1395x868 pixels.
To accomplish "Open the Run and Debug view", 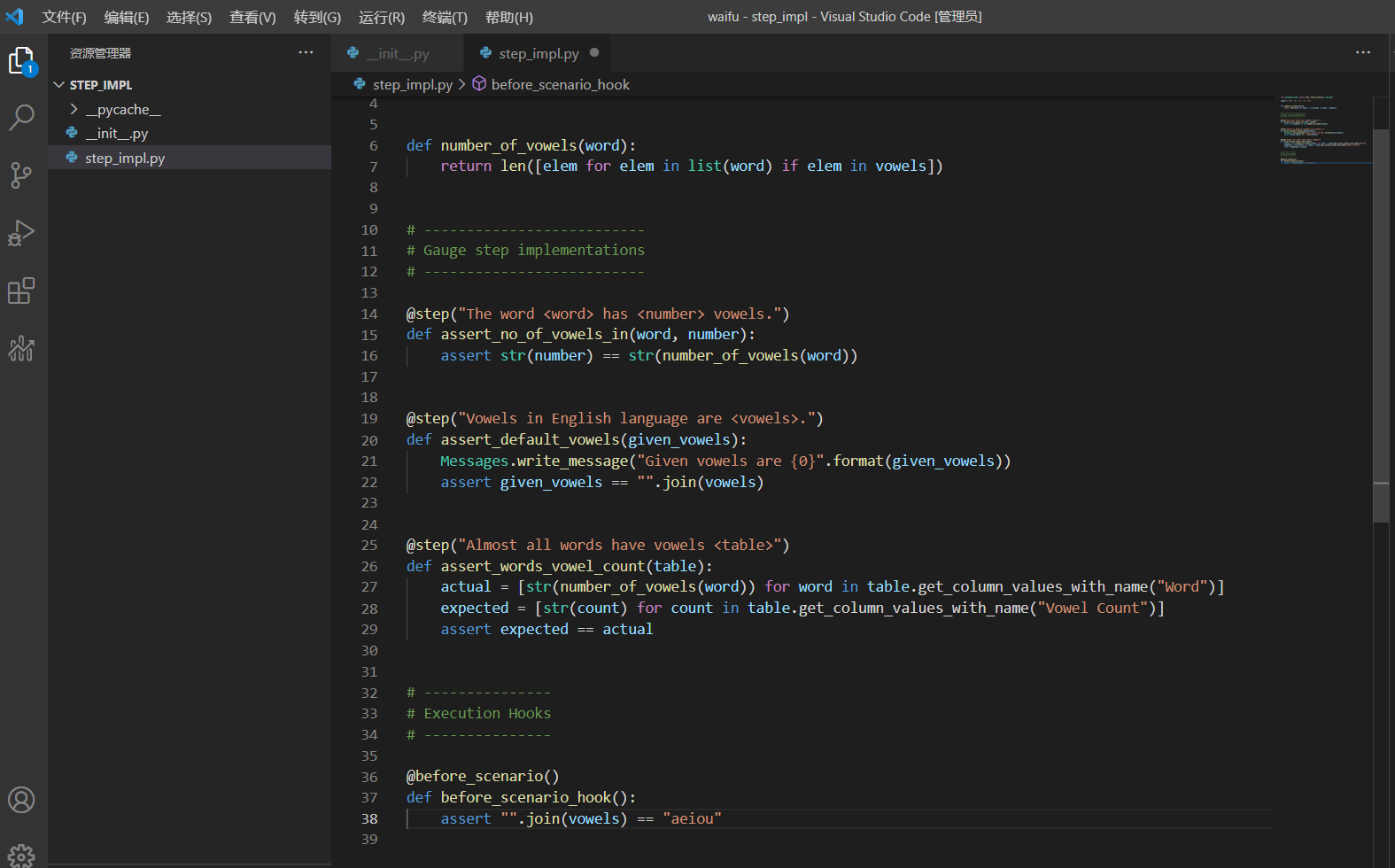I will click(x=21, y=233).
